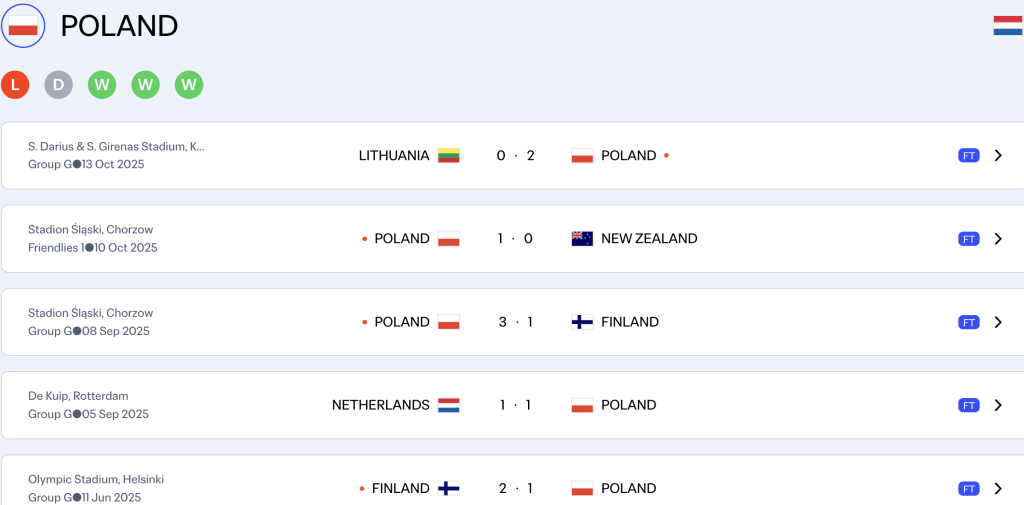
Task: Click the Lithuania flag icon
Action: point(448,156)
